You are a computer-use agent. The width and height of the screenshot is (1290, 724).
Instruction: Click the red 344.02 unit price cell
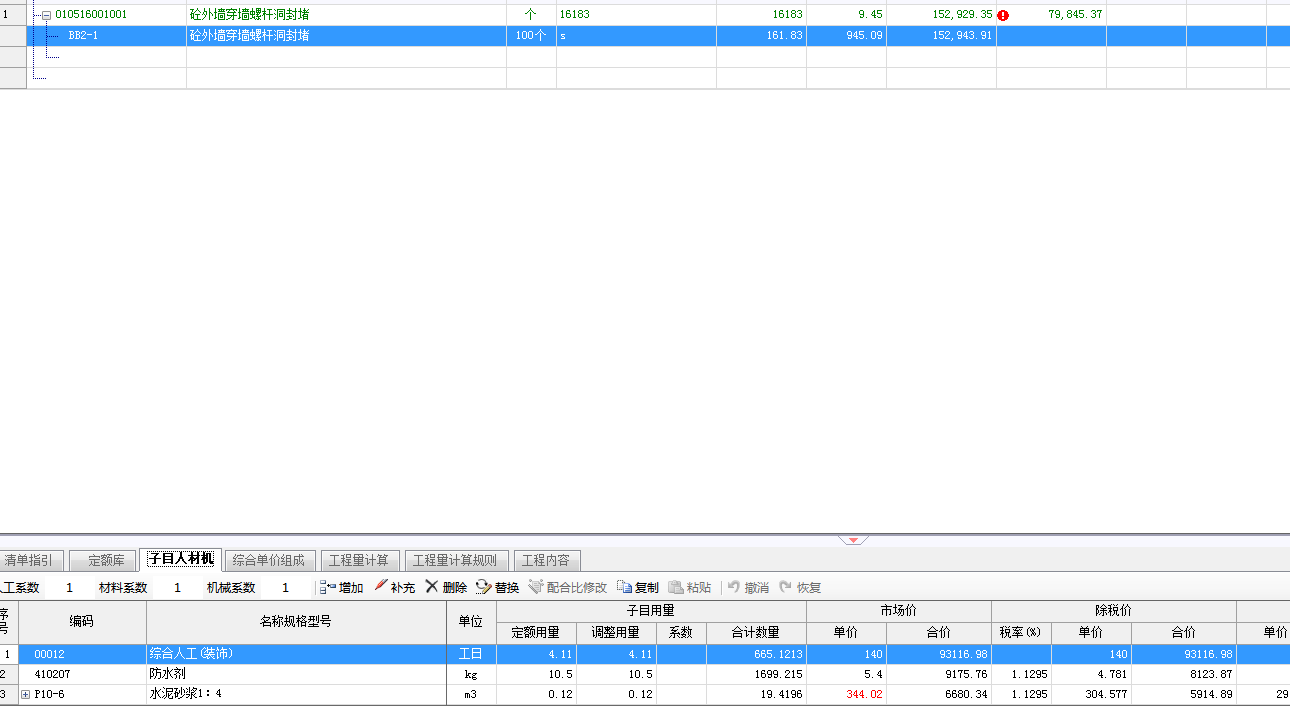point(846,694)
